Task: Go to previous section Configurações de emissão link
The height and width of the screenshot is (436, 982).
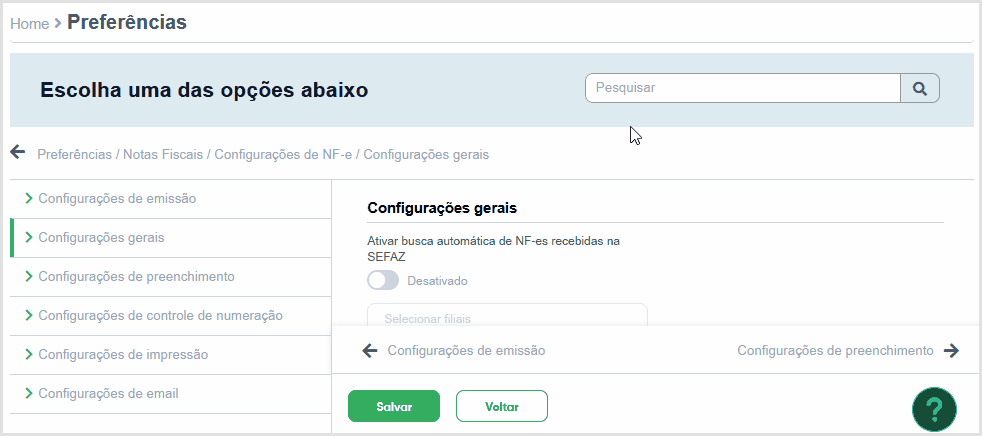Action: pos(466,351)
